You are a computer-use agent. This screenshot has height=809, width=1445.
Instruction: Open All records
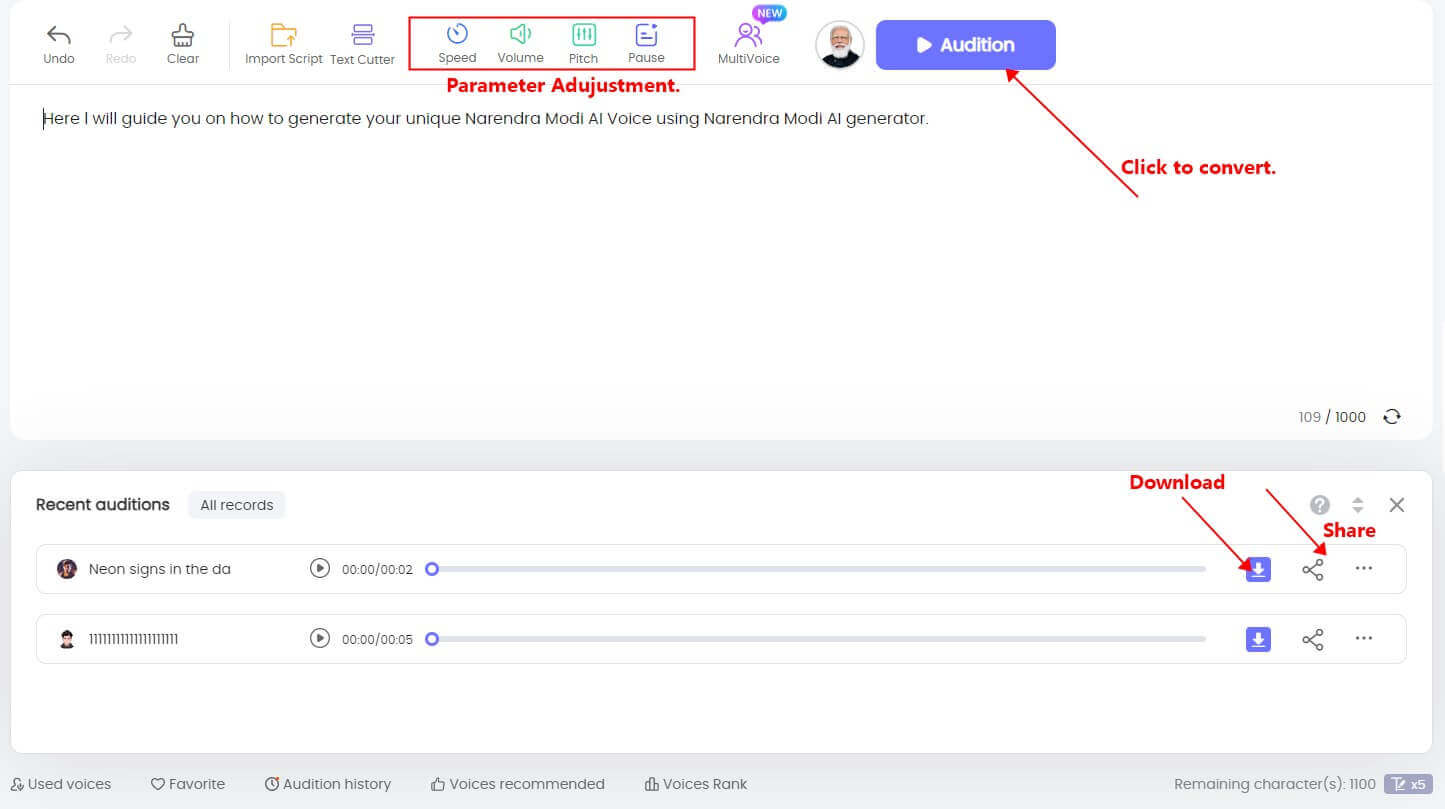click(236, 505)
